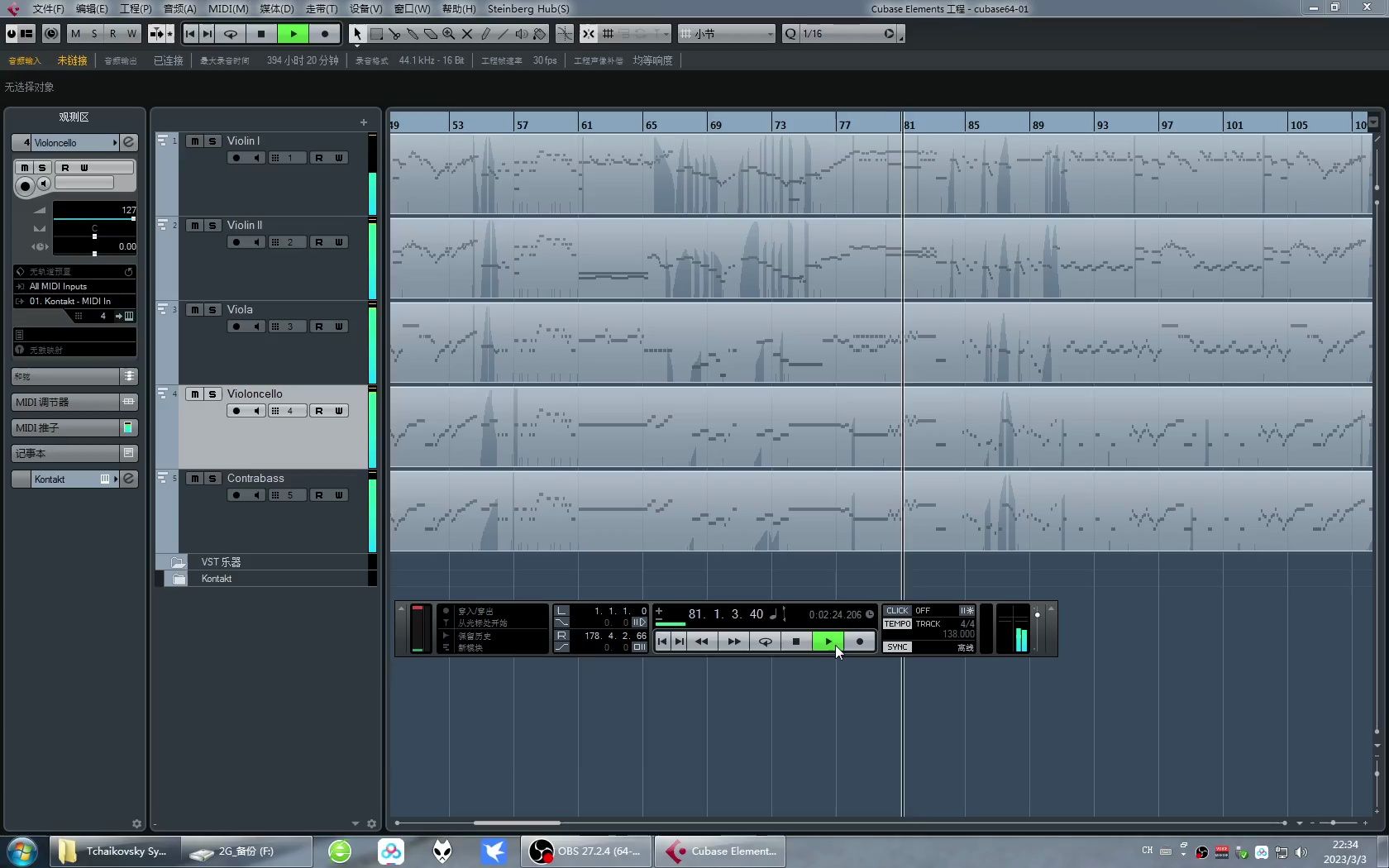Viewport: 1389px width, 868px height.
Task: Expand MIDI 调节器 inspector section
Action: pyautogui.click(x=74, y=402)
